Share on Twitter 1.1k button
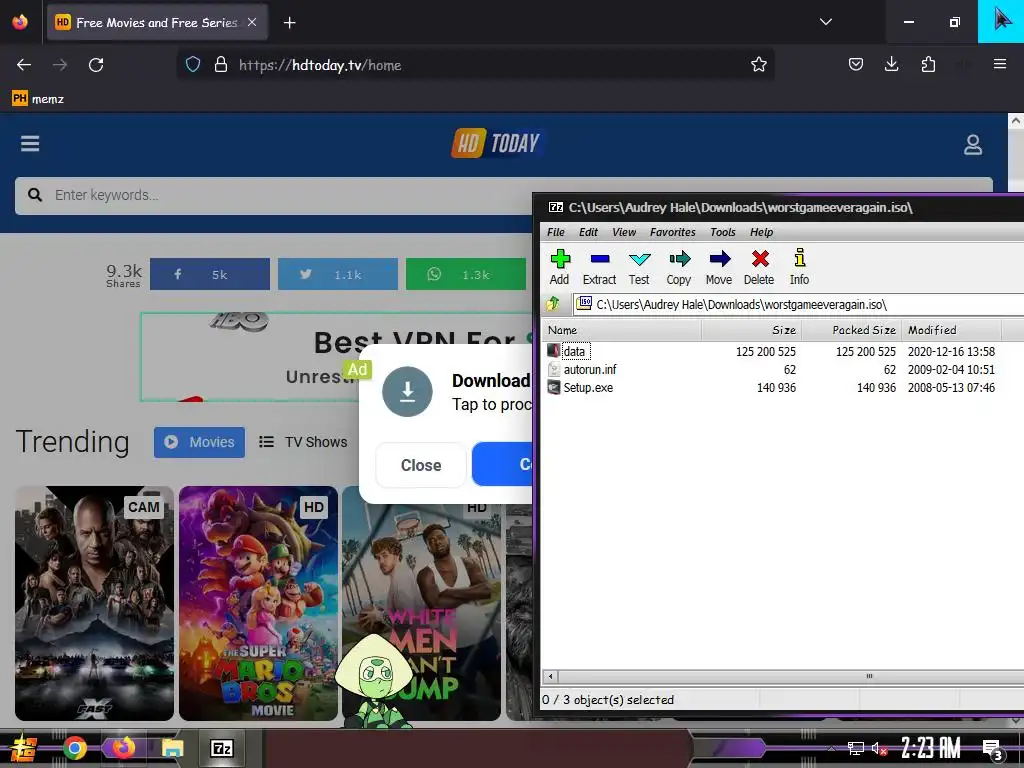This screenshot has width=1024, height=768. point(338,274)
